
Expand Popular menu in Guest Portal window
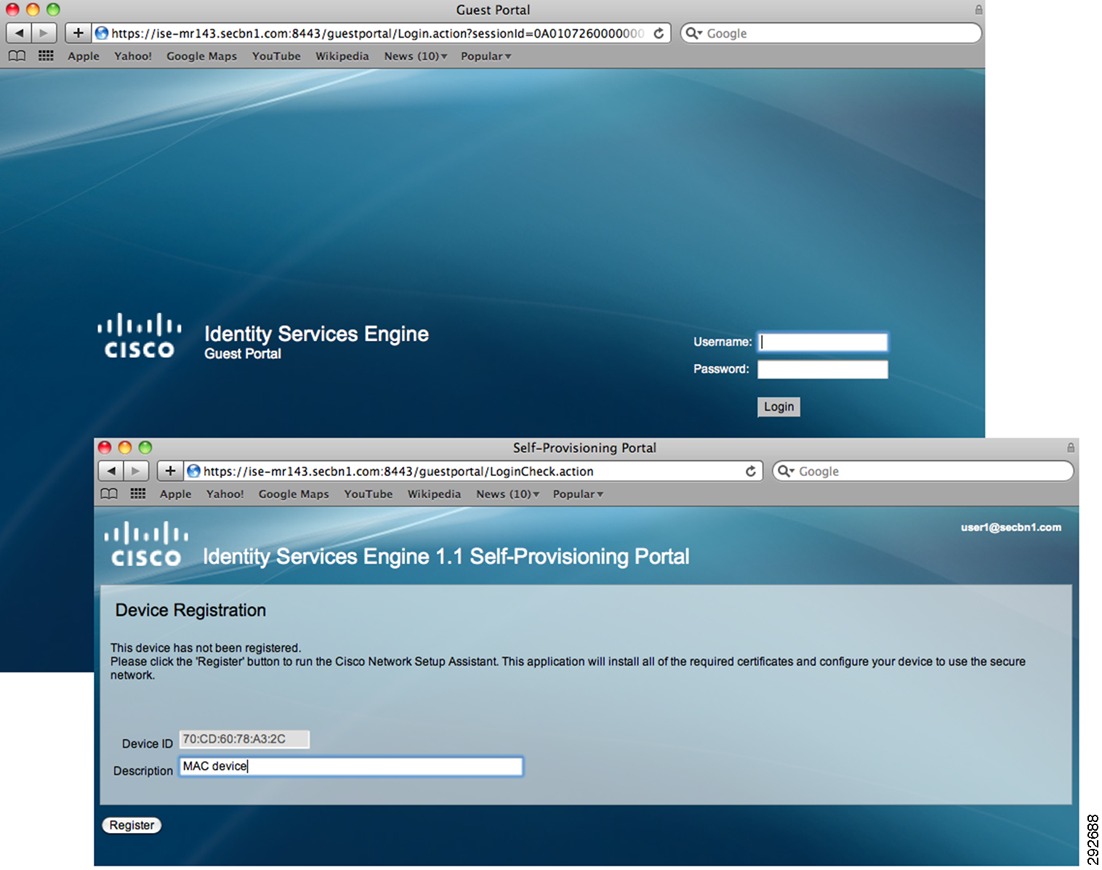pyautogui.click(x=486, y=56)
